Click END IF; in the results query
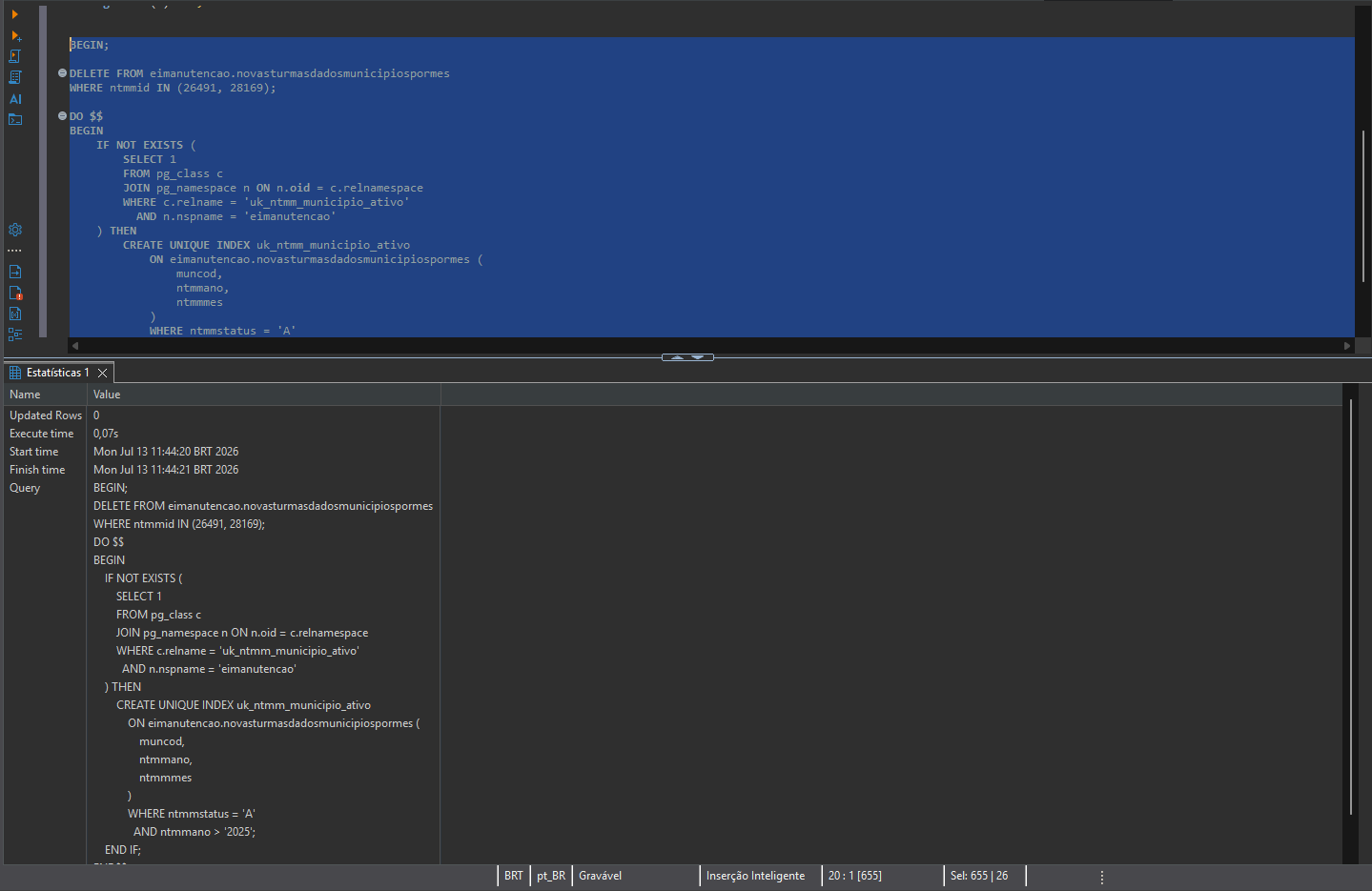 tap(123, 850)
